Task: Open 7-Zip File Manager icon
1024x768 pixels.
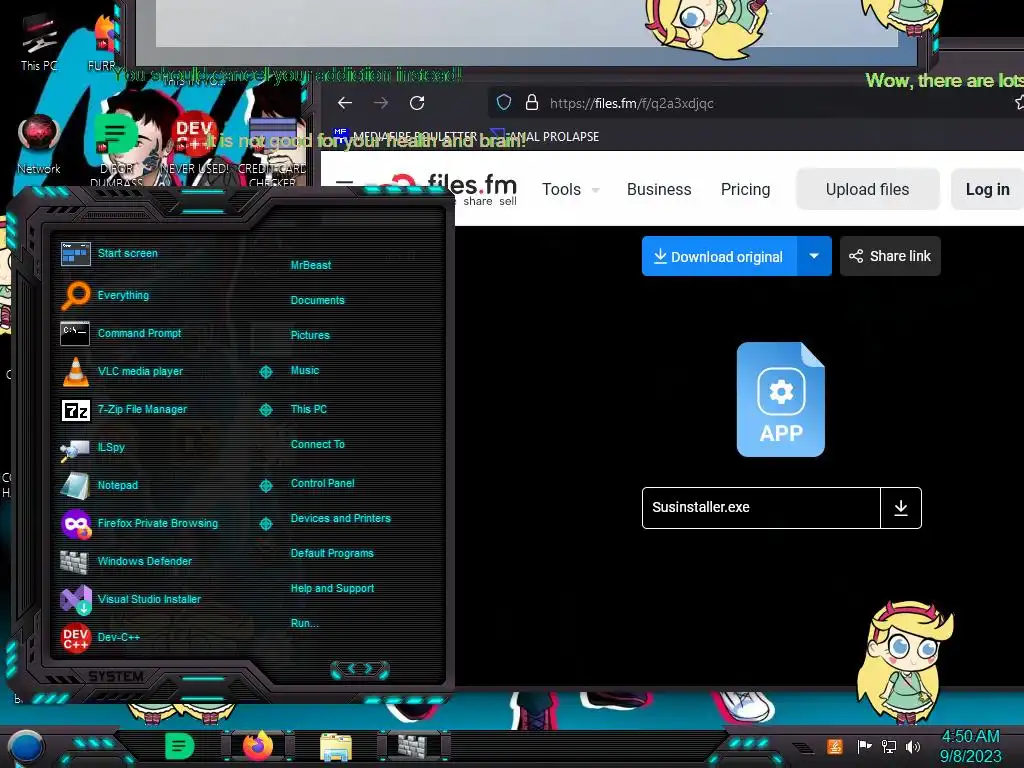Action: (x=75, y=410)
